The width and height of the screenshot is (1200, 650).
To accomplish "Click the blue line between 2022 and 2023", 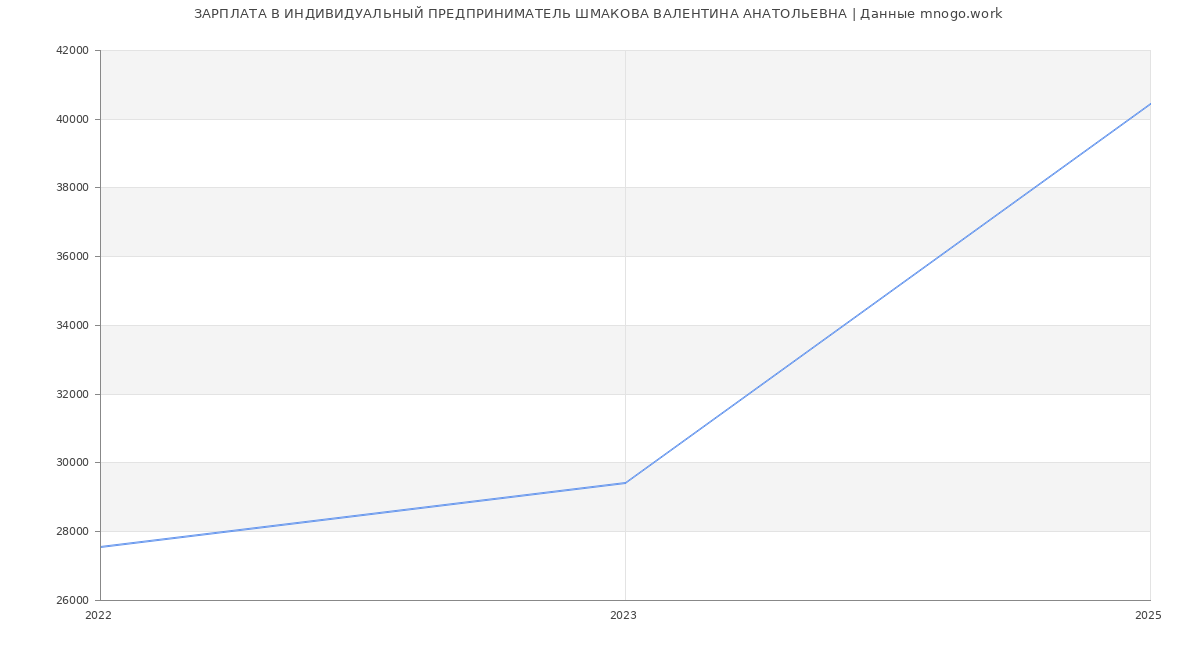I will click(363, 515).
